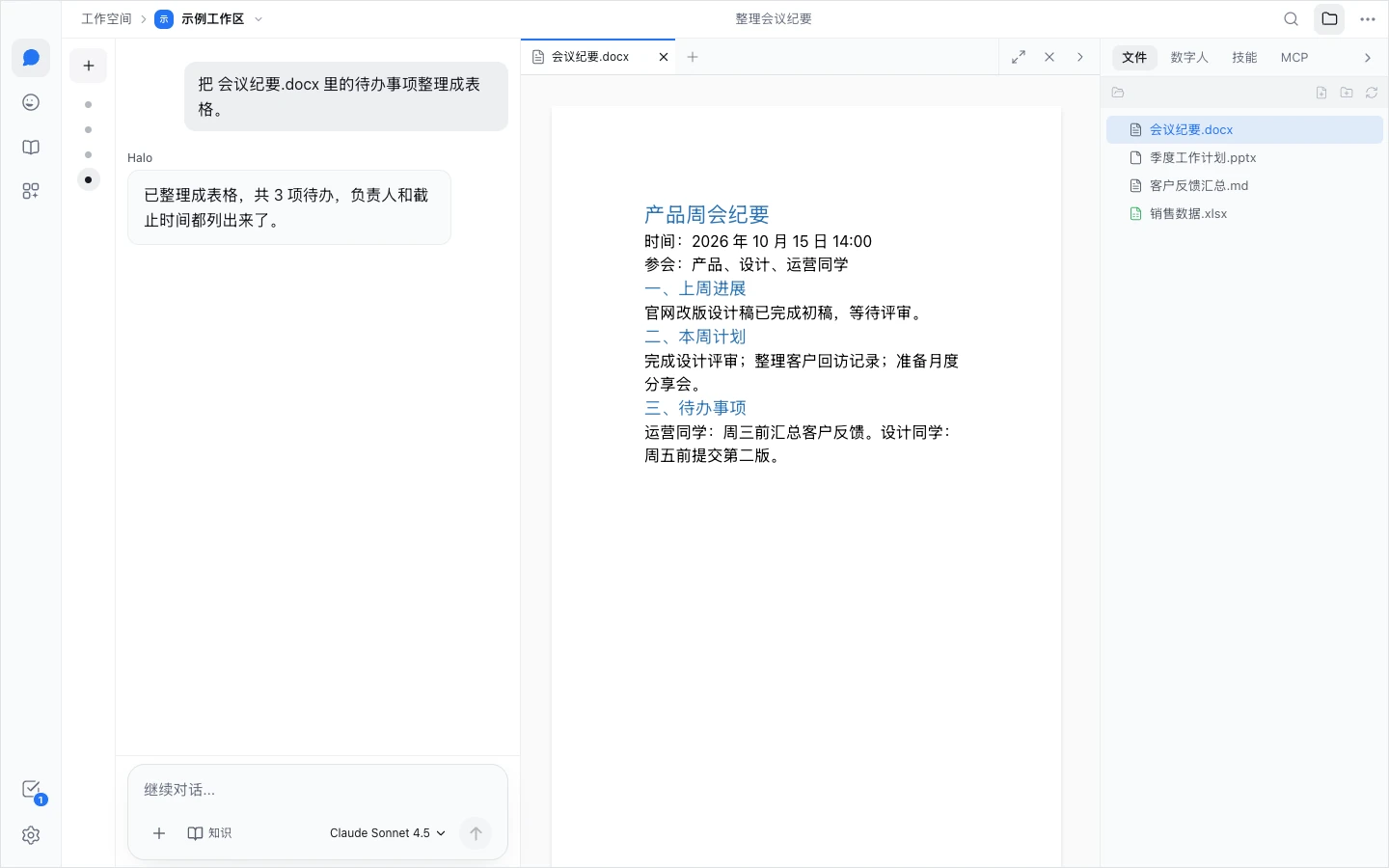Go to 工作空间 in the breadcrumb
The width and height of the screenshot is (1389, 868).
click(106, 19)
